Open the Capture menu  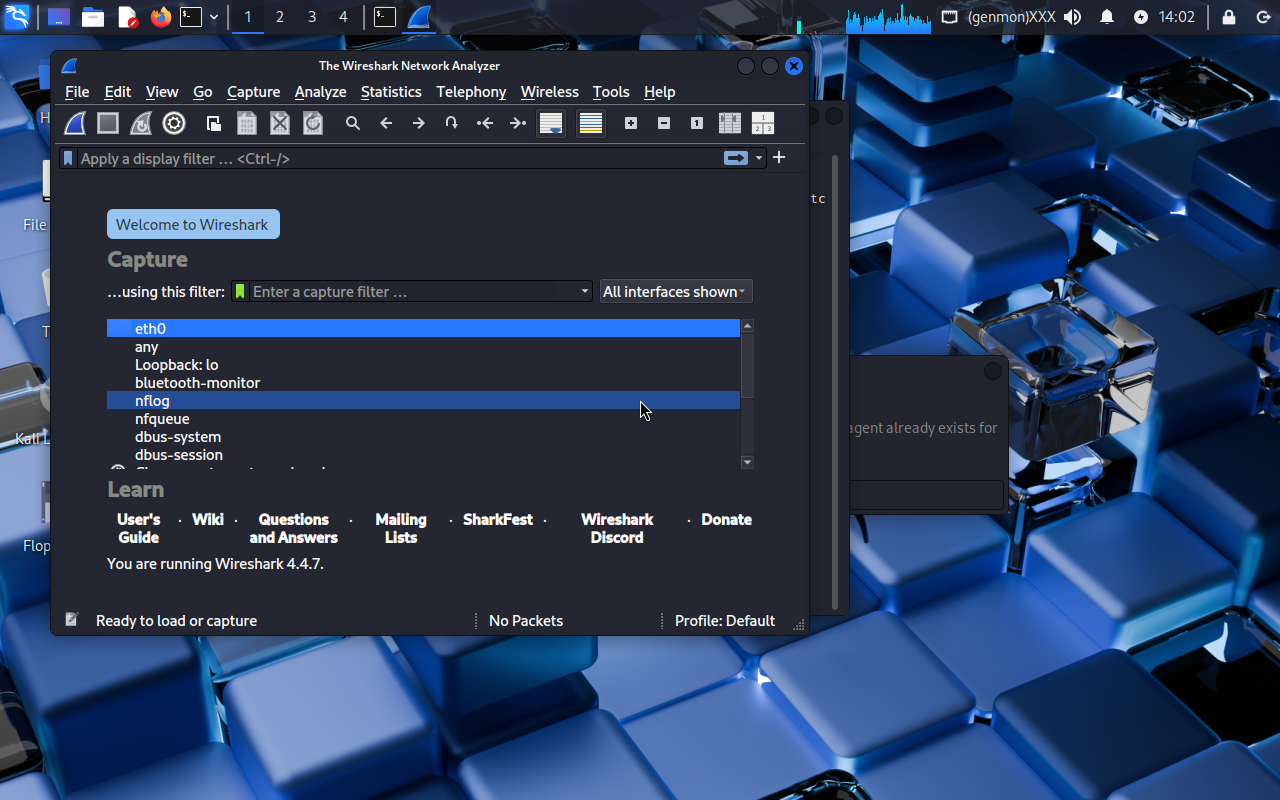coord(254,91)
